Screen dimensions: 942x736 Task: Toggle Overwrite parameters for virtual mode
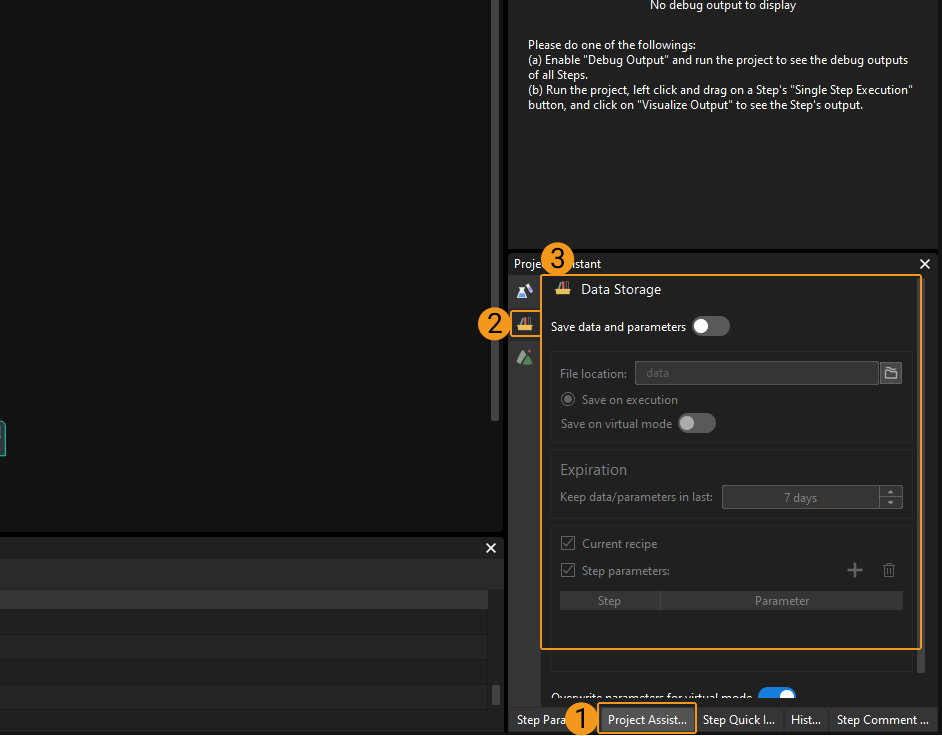(777, 695)
